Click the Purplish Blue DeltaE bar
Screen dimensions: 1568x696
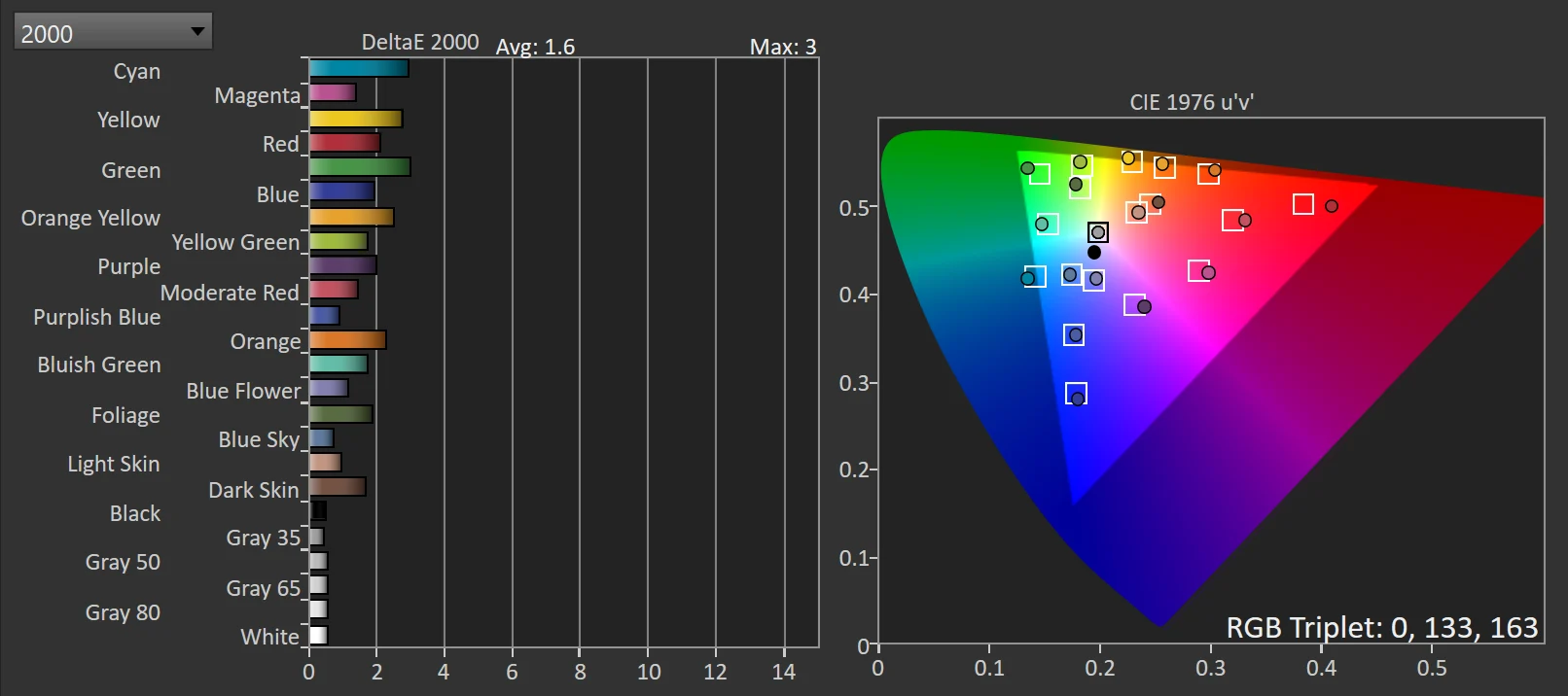(324, 315)
